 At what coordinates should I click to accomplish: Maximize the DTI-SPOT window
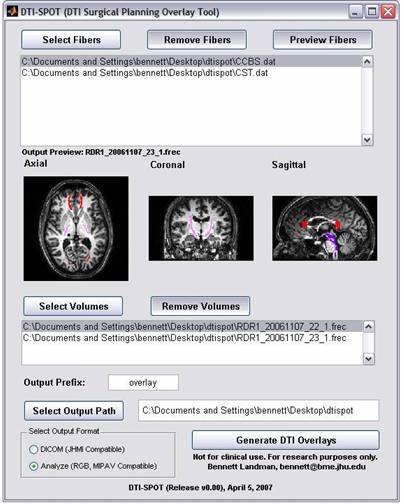[372, 12]
